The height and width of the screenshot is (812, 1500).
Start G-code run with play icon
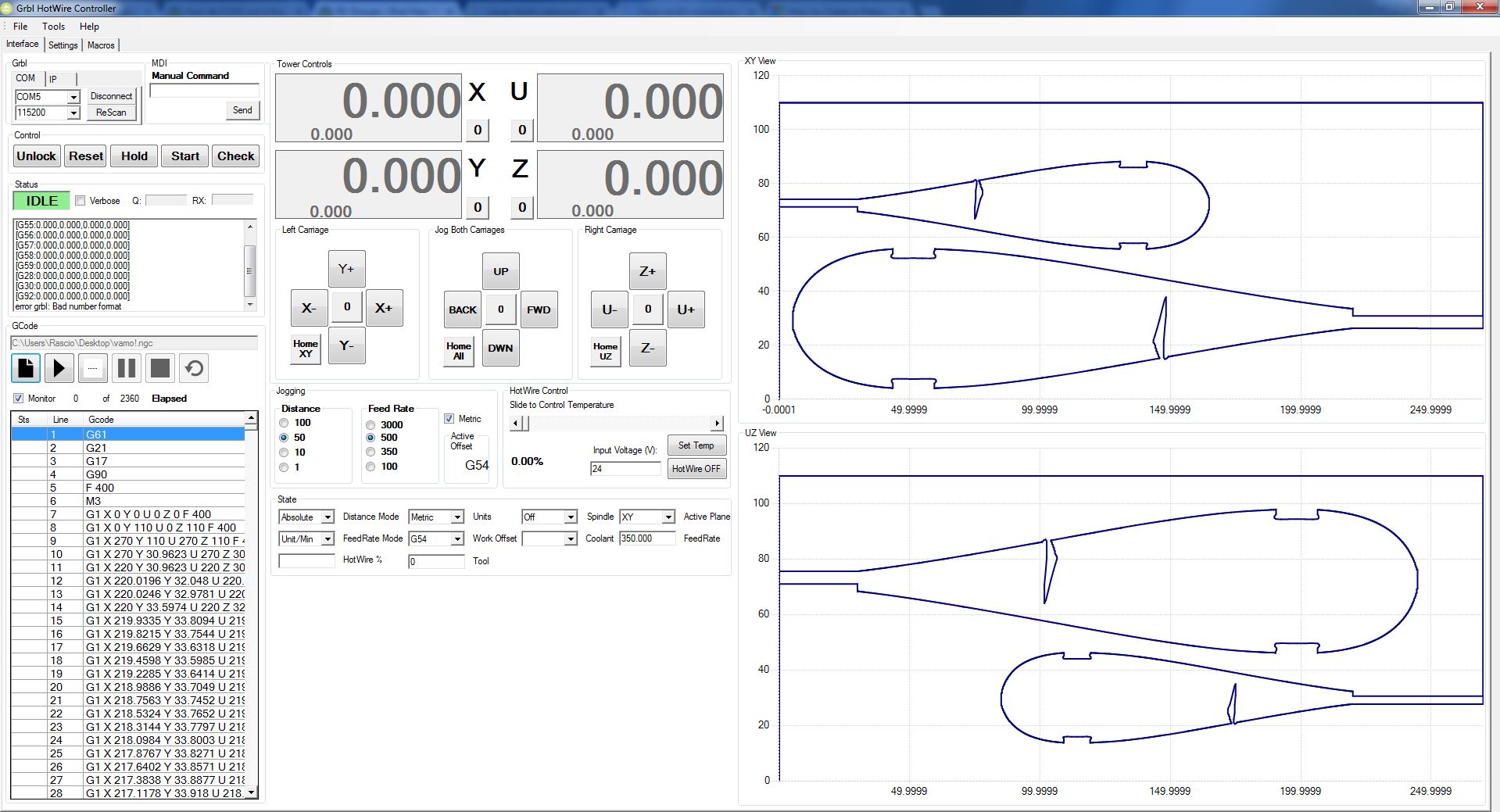coord(59,368)
